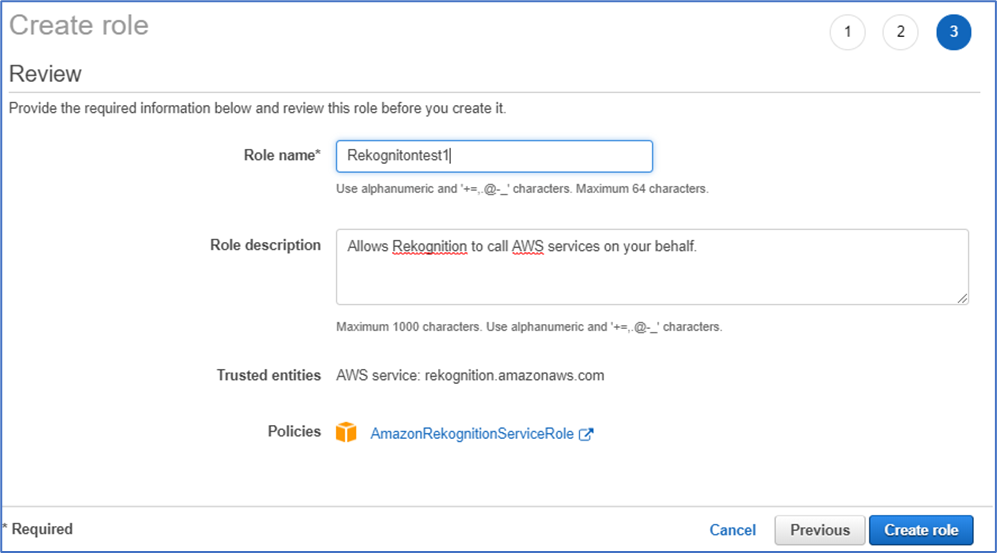Click the misspelled word Rekognition in description
Image resolution: width=997 pixels, height=553 pixels.
(429, 247)
